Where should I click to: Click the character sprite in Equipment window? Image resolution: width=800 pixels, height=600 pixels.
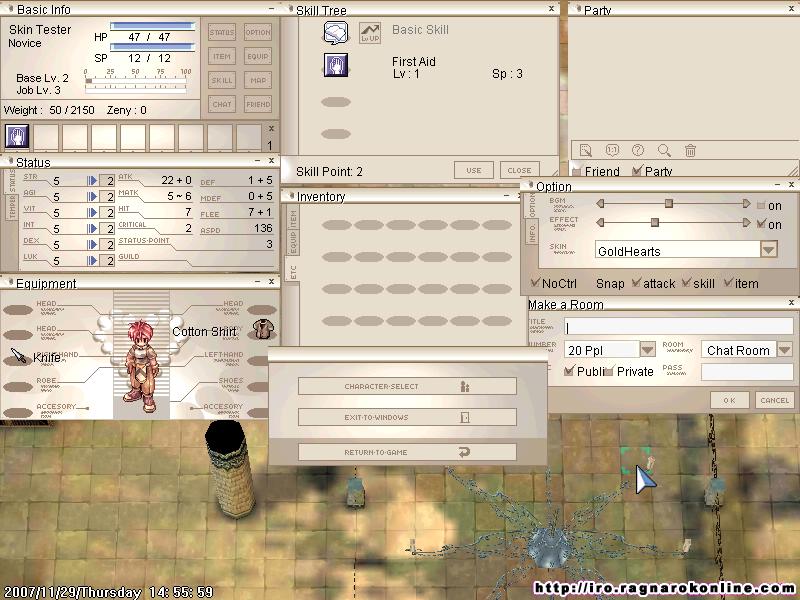[x=141, y=365]
